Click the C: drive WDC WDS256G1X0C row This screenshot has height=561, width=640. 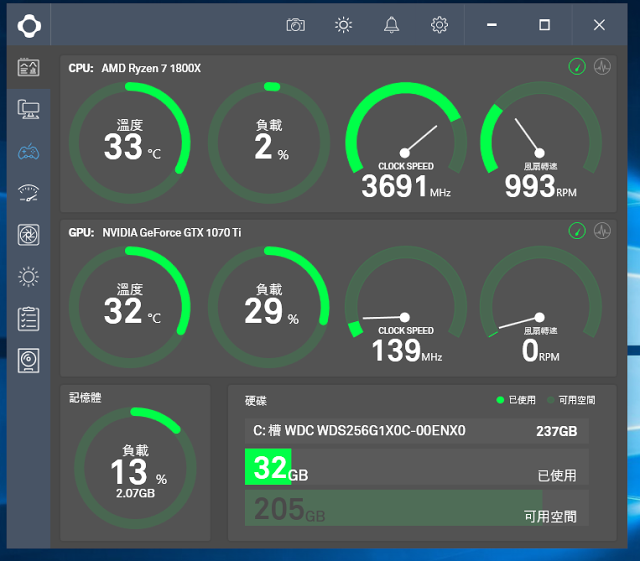pyautogui.click(x=417, y=431)
